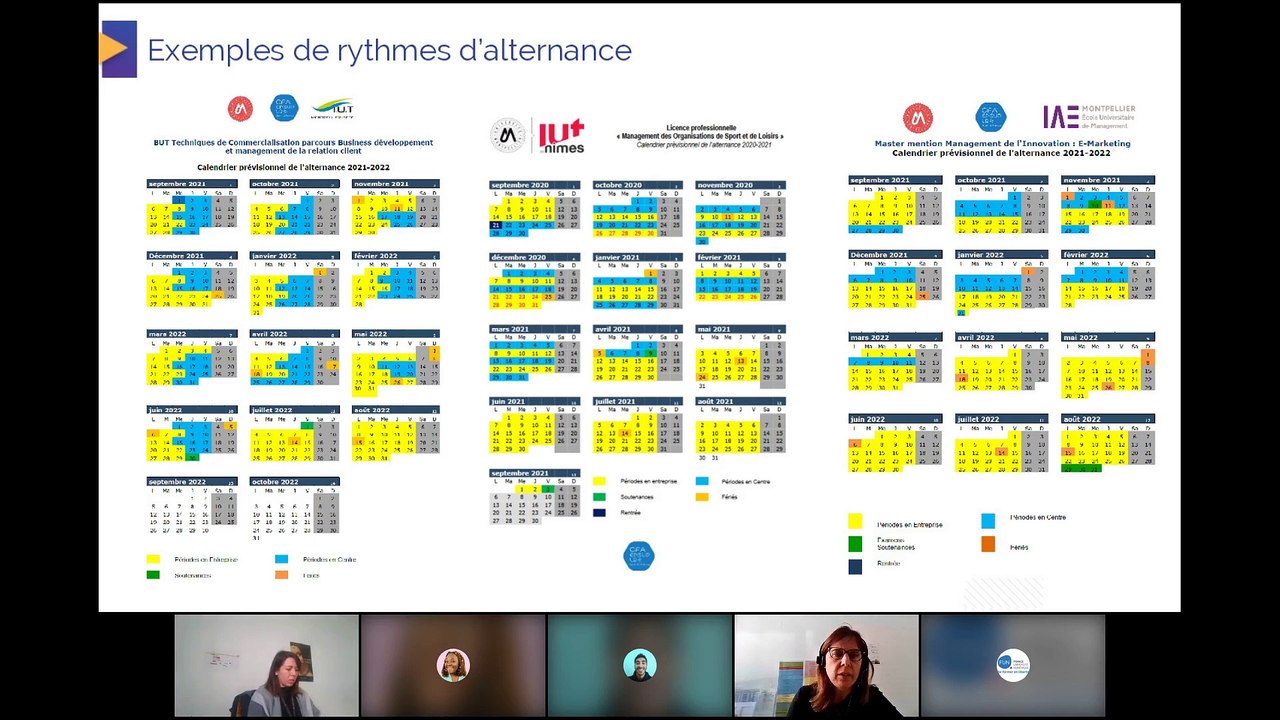Select the participant avatar of the bearded man
This screenshot has width=1280, height=720.
(640, 665)
